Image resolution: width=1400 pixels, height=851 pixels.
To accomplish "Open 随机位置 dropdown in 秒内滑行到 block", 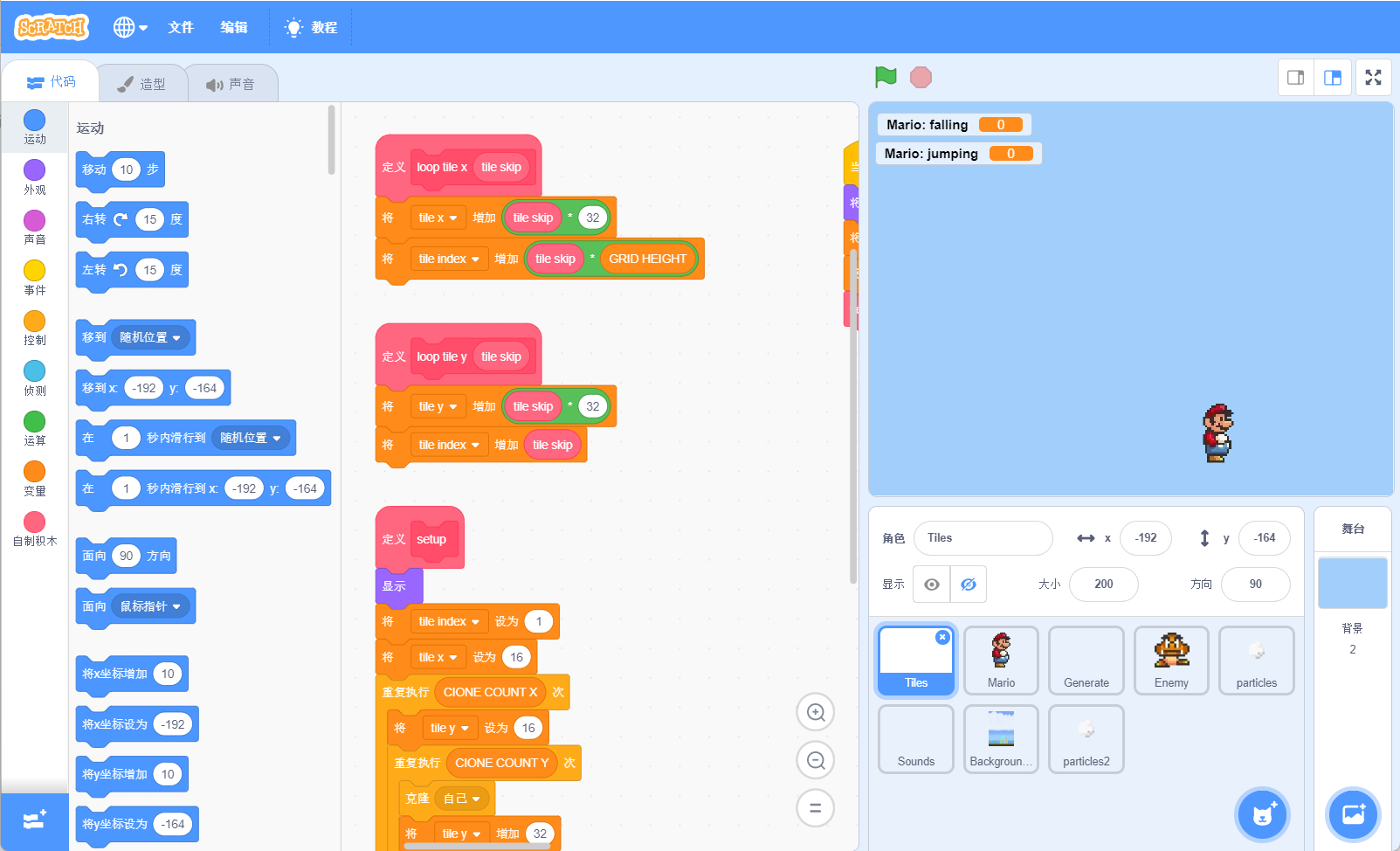I will [251, 438].
